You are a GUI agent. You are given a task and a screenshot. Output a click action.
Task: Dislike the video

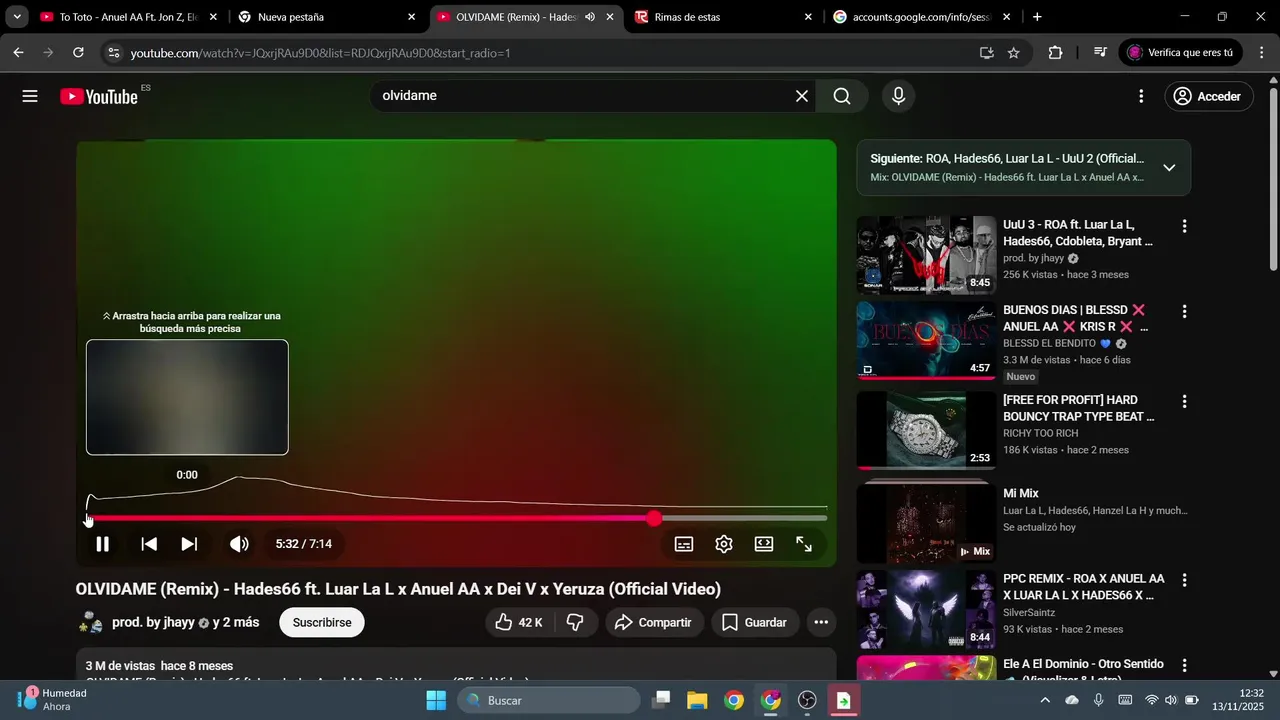coord(575,622)
